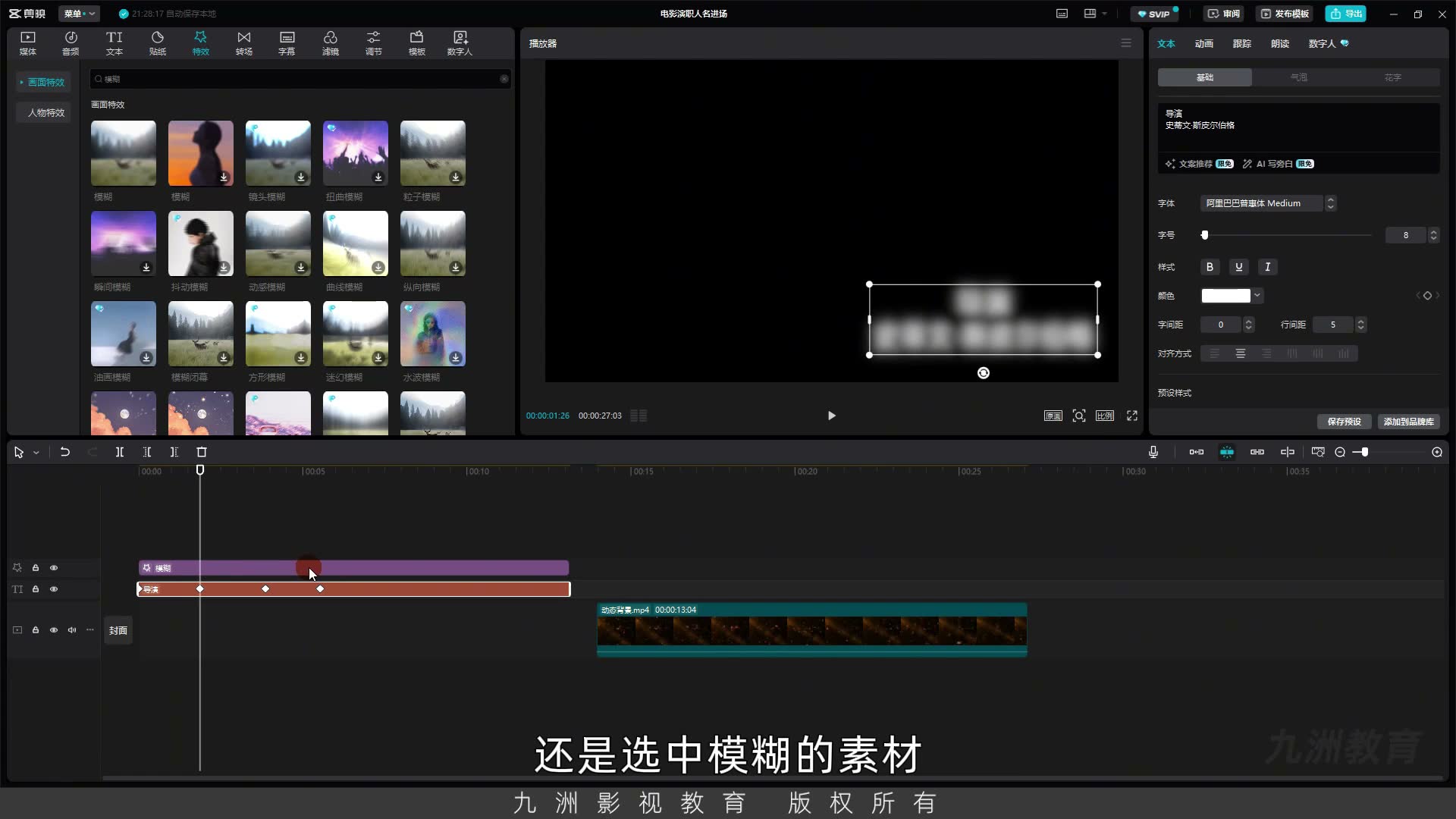Clear the search field with X icon
Viewport: 1456px width, 819px height.
504,79
